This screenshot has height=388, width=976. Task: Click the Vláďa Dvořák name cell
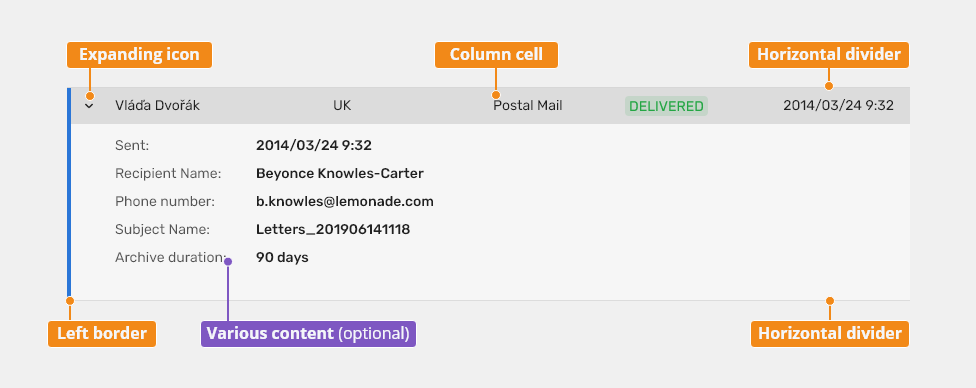tap(157, 105)
